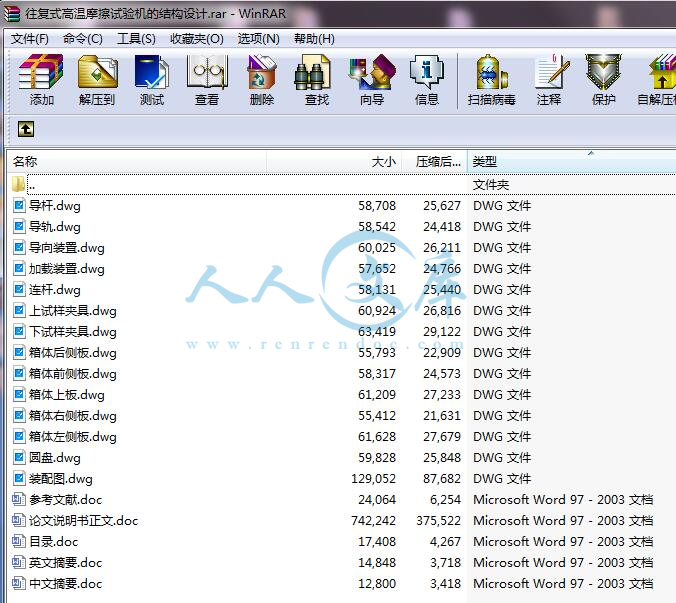
Task: Click size value 17,408
Action: (x=377, y=541)
